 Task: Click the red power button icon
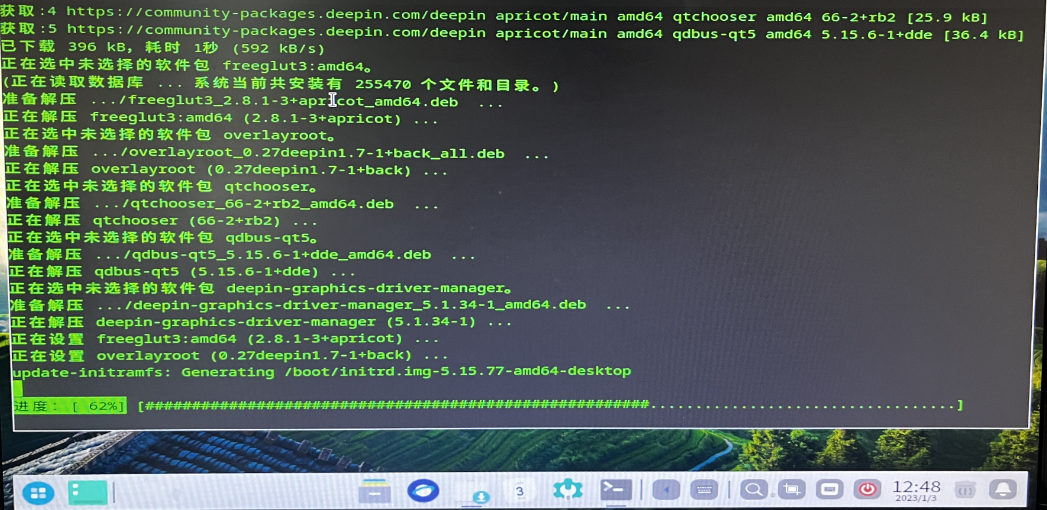click(867, 489)
